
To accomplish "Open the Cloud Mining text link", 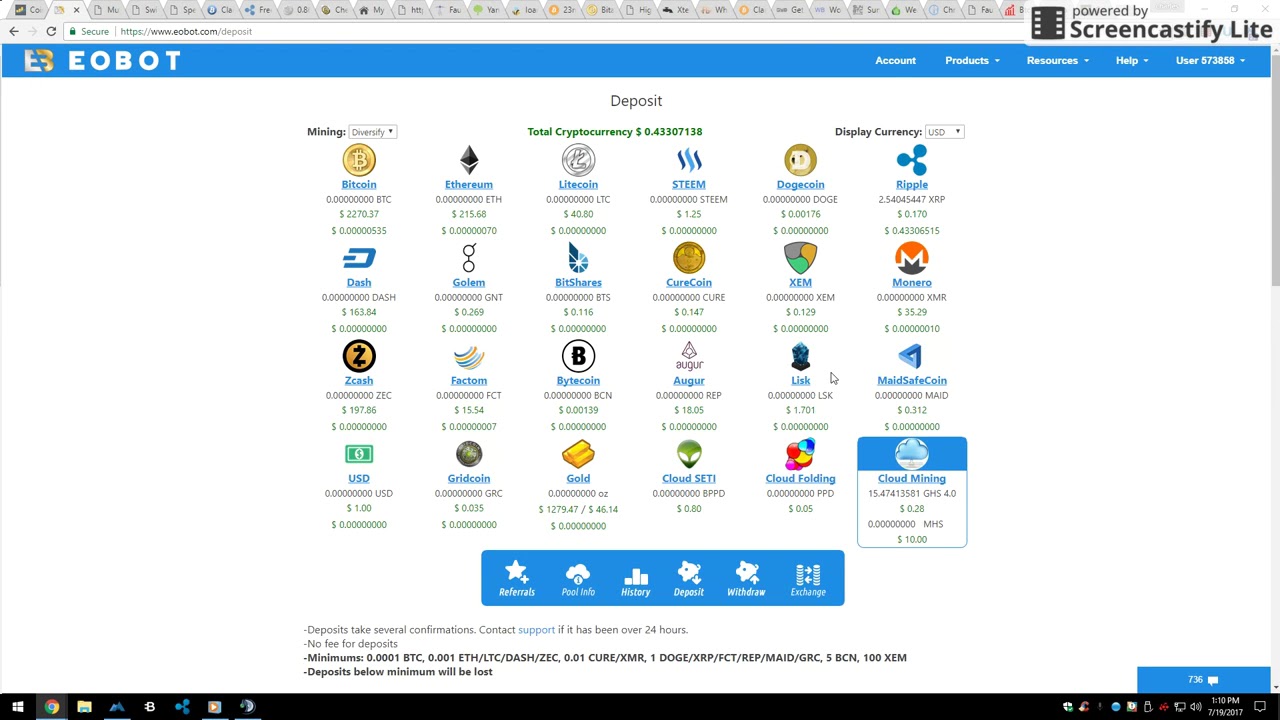I will pyautogui.click(x=912, y=479).
